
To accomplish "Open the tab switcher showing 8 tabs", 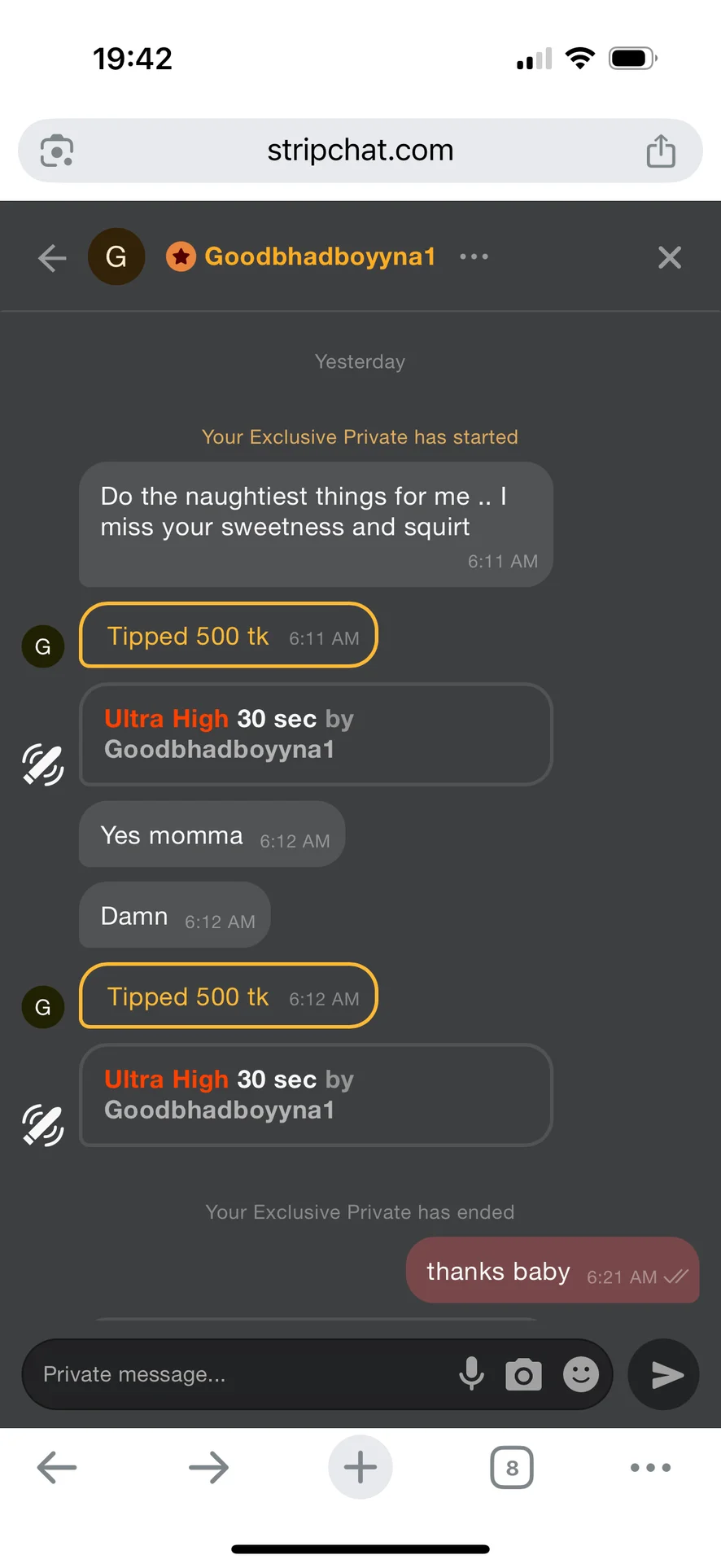I will pyautogui.click(x=512, y=1467).
